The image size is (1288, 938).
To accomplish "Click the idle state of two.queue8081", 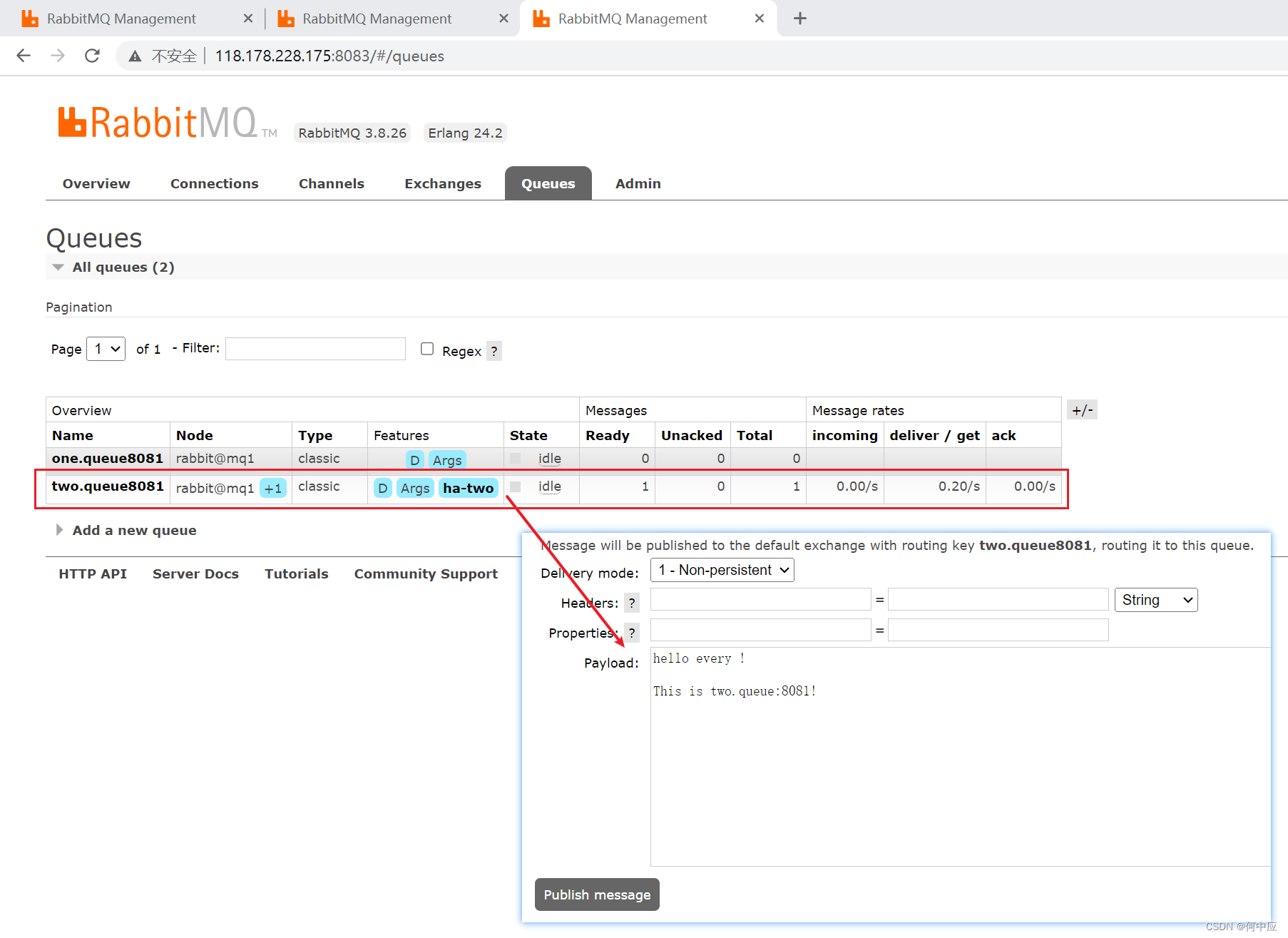I will (550, 486).
